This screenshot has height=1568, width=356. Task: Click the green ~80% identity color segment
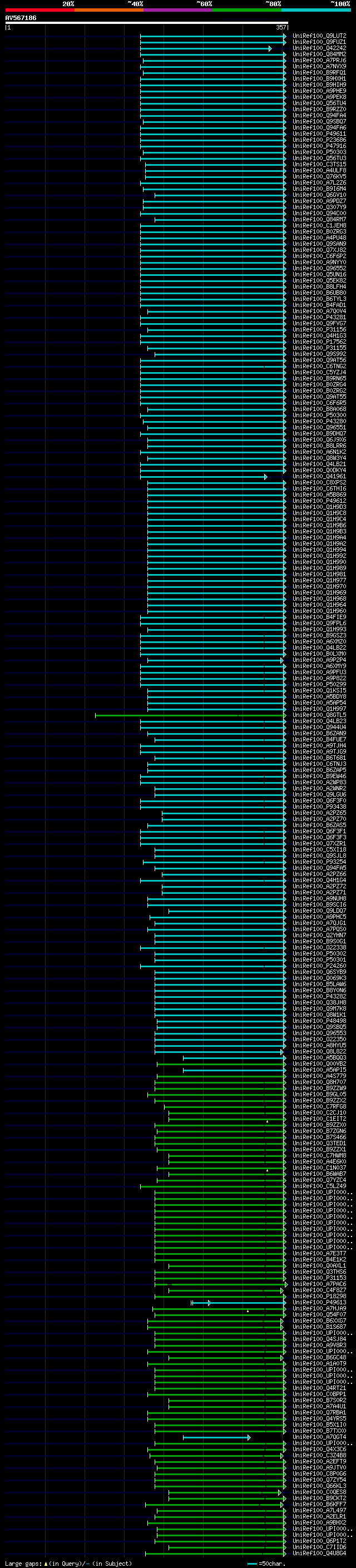pyautogui.click(x=247, y=11)
